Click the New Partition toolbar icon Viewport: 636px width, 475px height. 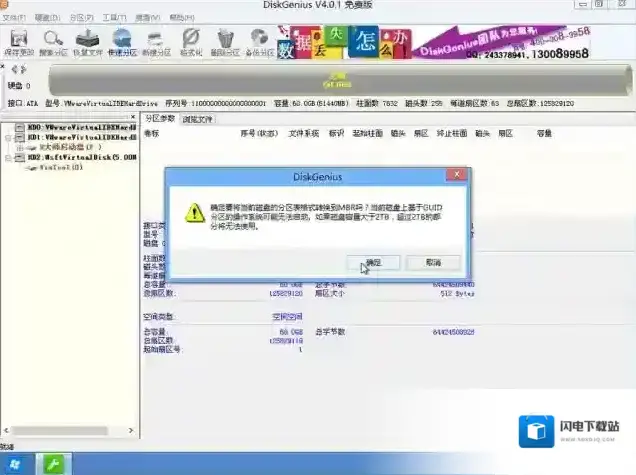157,41
